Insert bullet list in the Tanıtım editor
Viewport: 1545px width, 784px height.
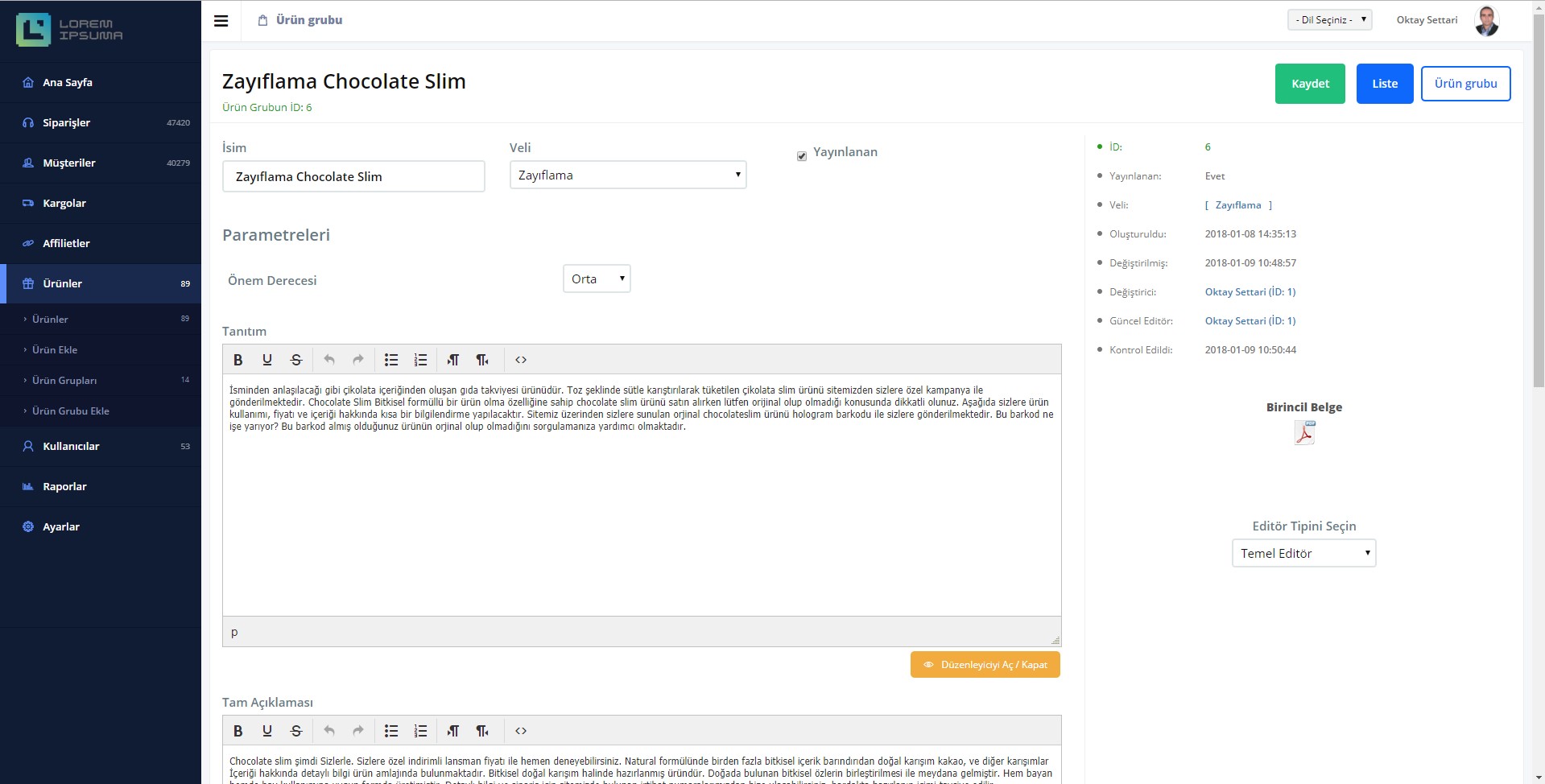click(x=391, y=360)
